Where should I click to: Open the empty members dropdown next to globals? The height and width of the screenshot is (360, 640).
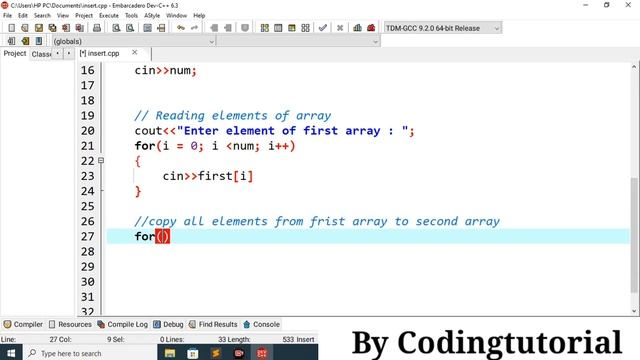[x=298, y=41]
